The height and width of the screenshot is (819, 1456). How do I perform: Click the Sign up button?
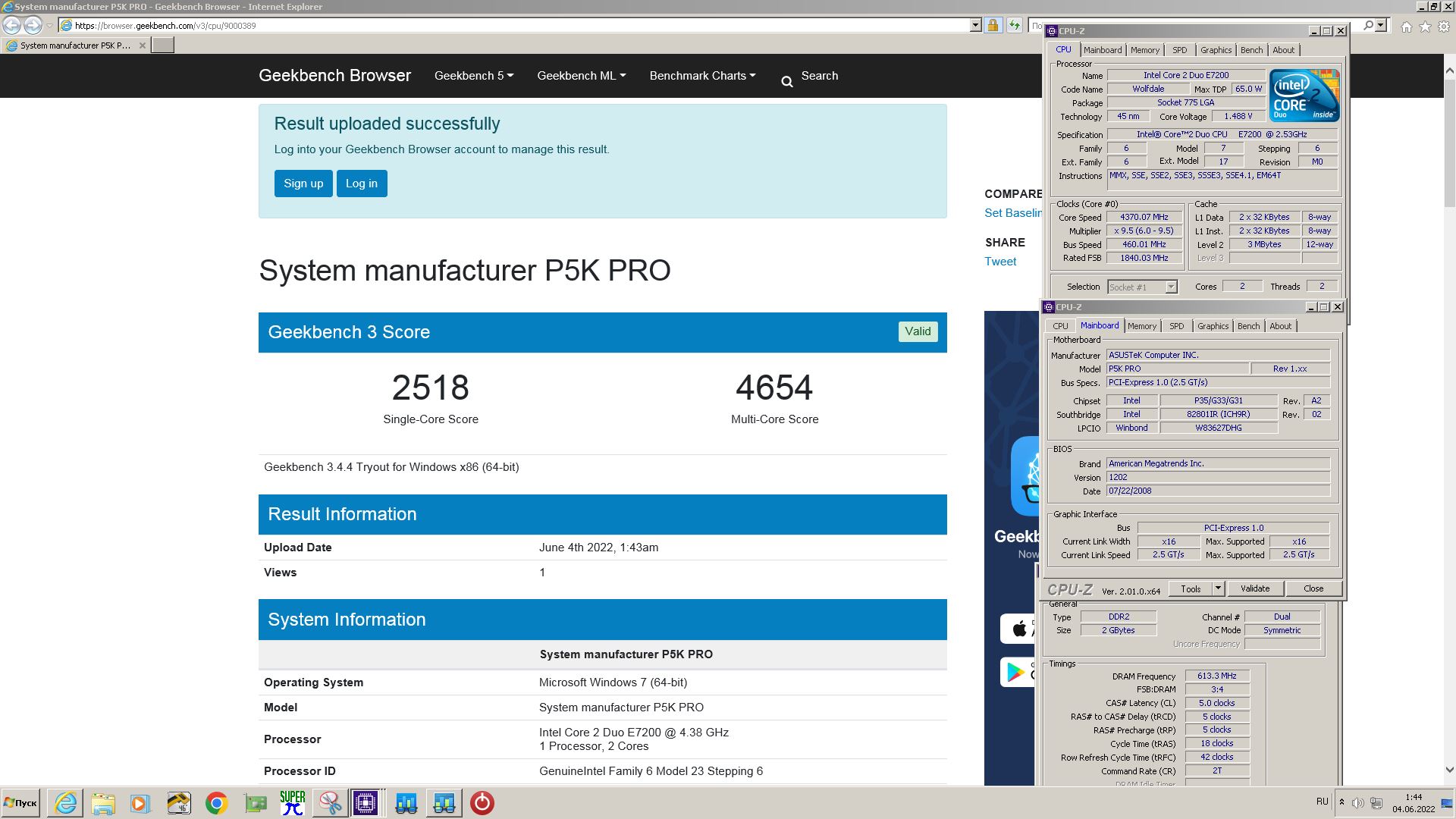point(303,184)
